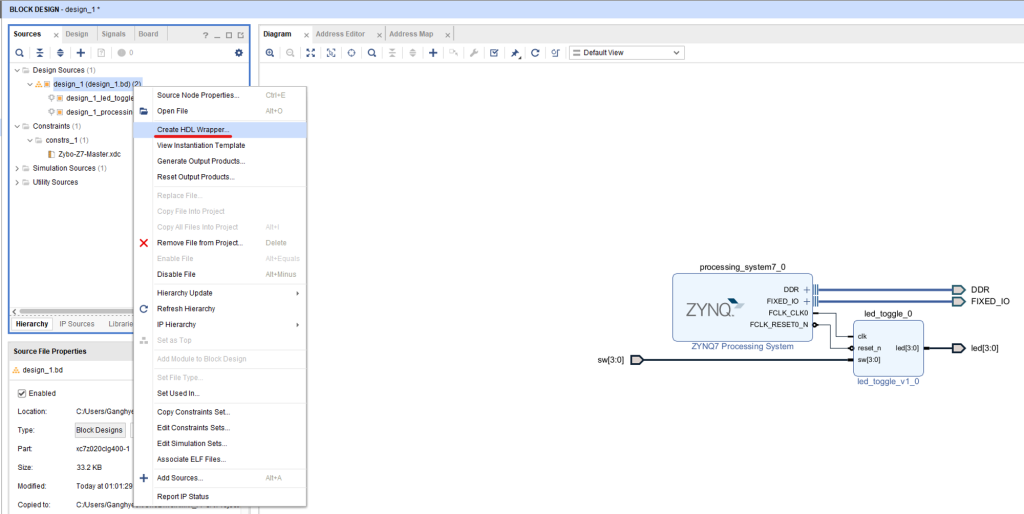Click crosshair select area icon in Diagram toolbar
This screenshot has width=1024, height=514.
pyautogui.click(x=351, y=53)
